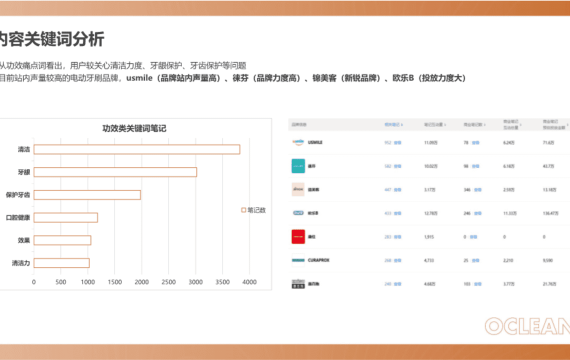The image size is (570, 360).
Task: Open the view link beside commercial count 98
Action: click(475, 166)
